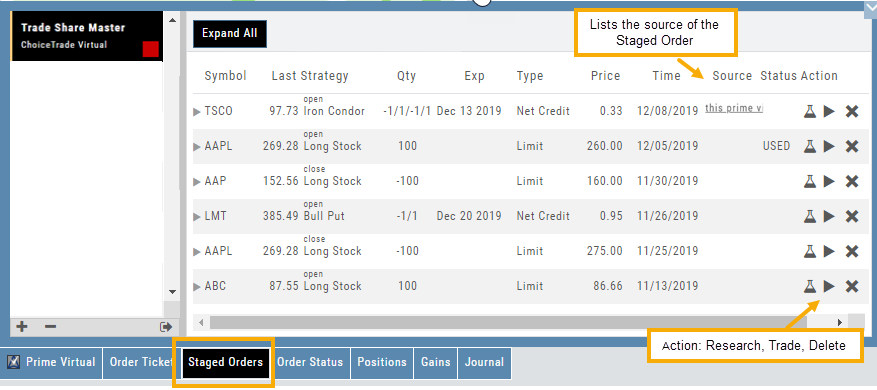Click the horizontal scrollbar right arrow

(x=840, y=322)
